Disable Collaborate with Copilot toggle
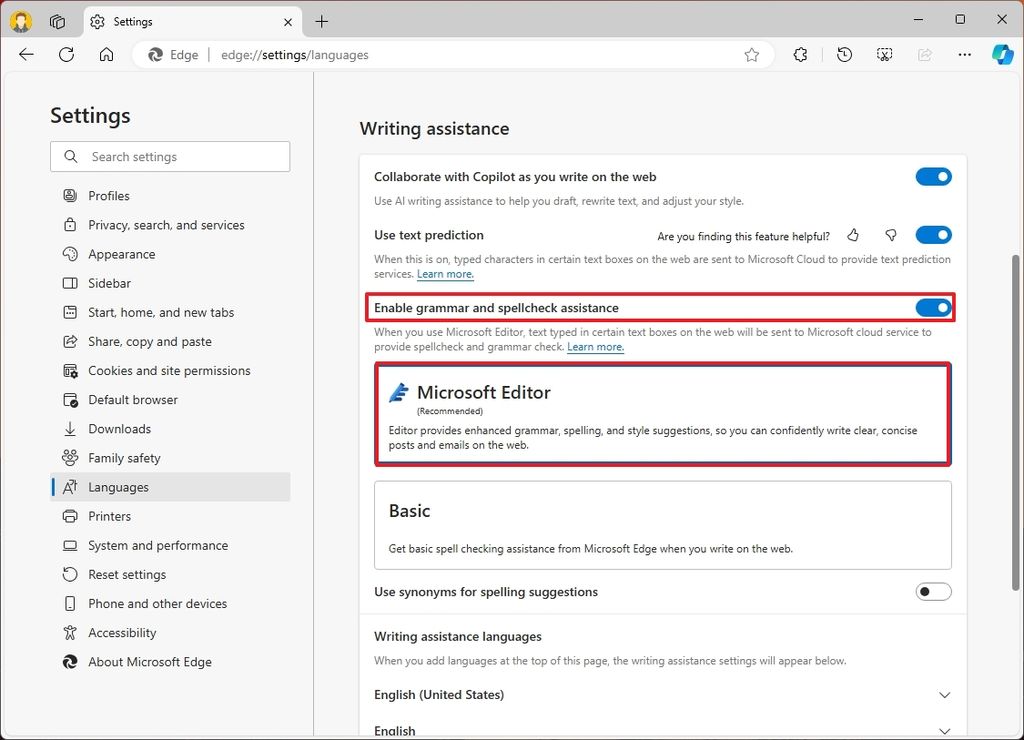Viewport: 1024px width, 740px height. point(933,176)
